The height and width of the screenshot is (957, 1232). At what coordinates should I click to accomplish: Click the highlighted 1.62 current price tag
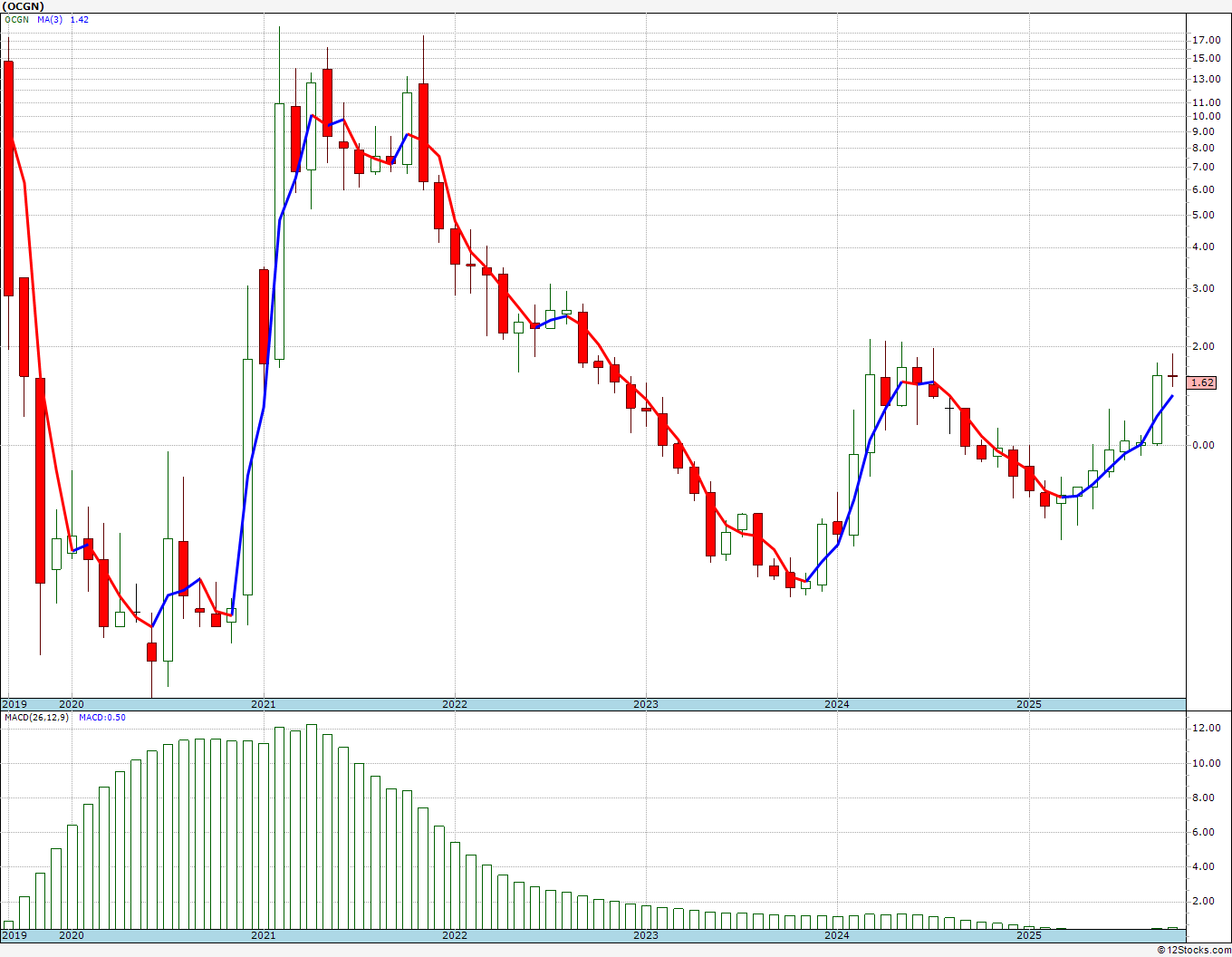click(x=1202, y=383)
